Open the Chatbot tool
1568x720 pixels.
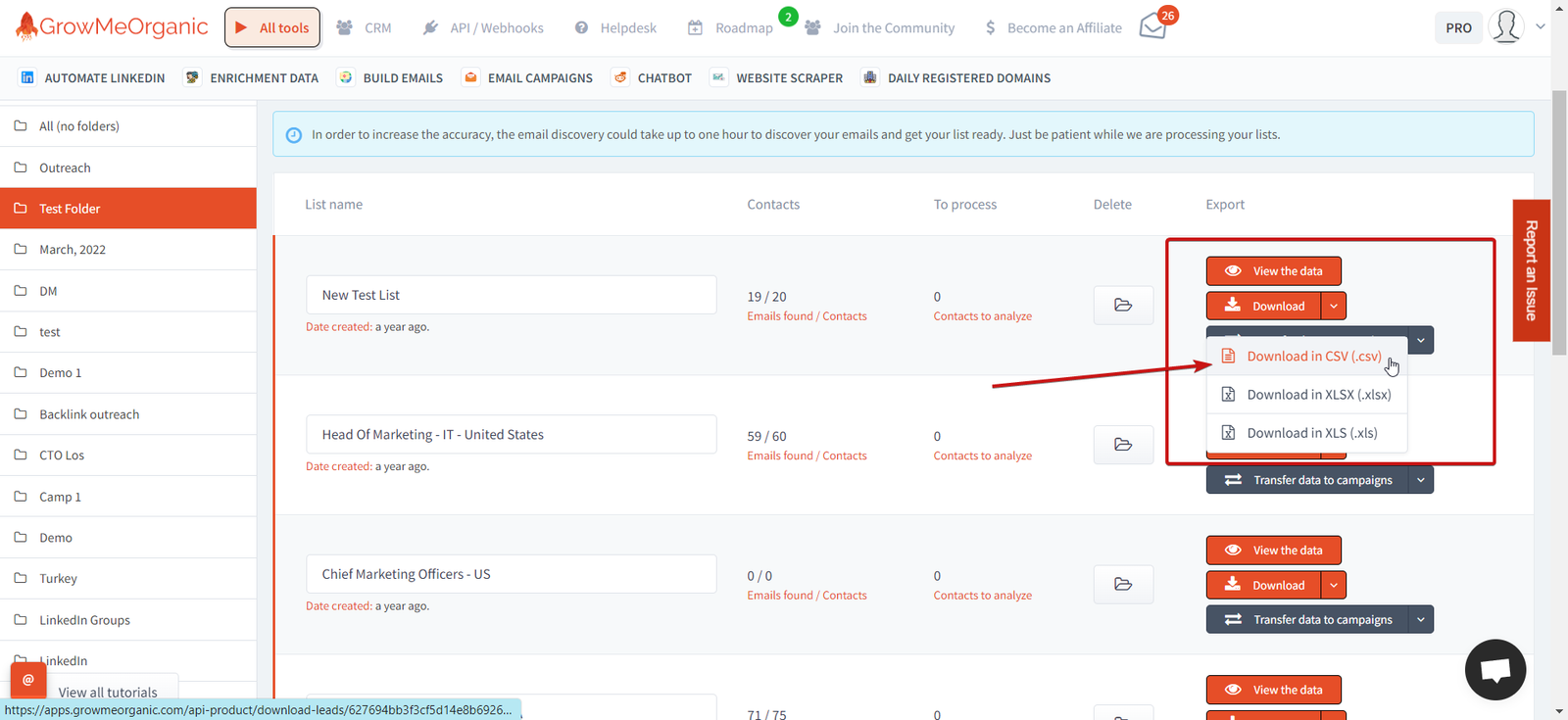pyautogui.click(x=652, y=77)
